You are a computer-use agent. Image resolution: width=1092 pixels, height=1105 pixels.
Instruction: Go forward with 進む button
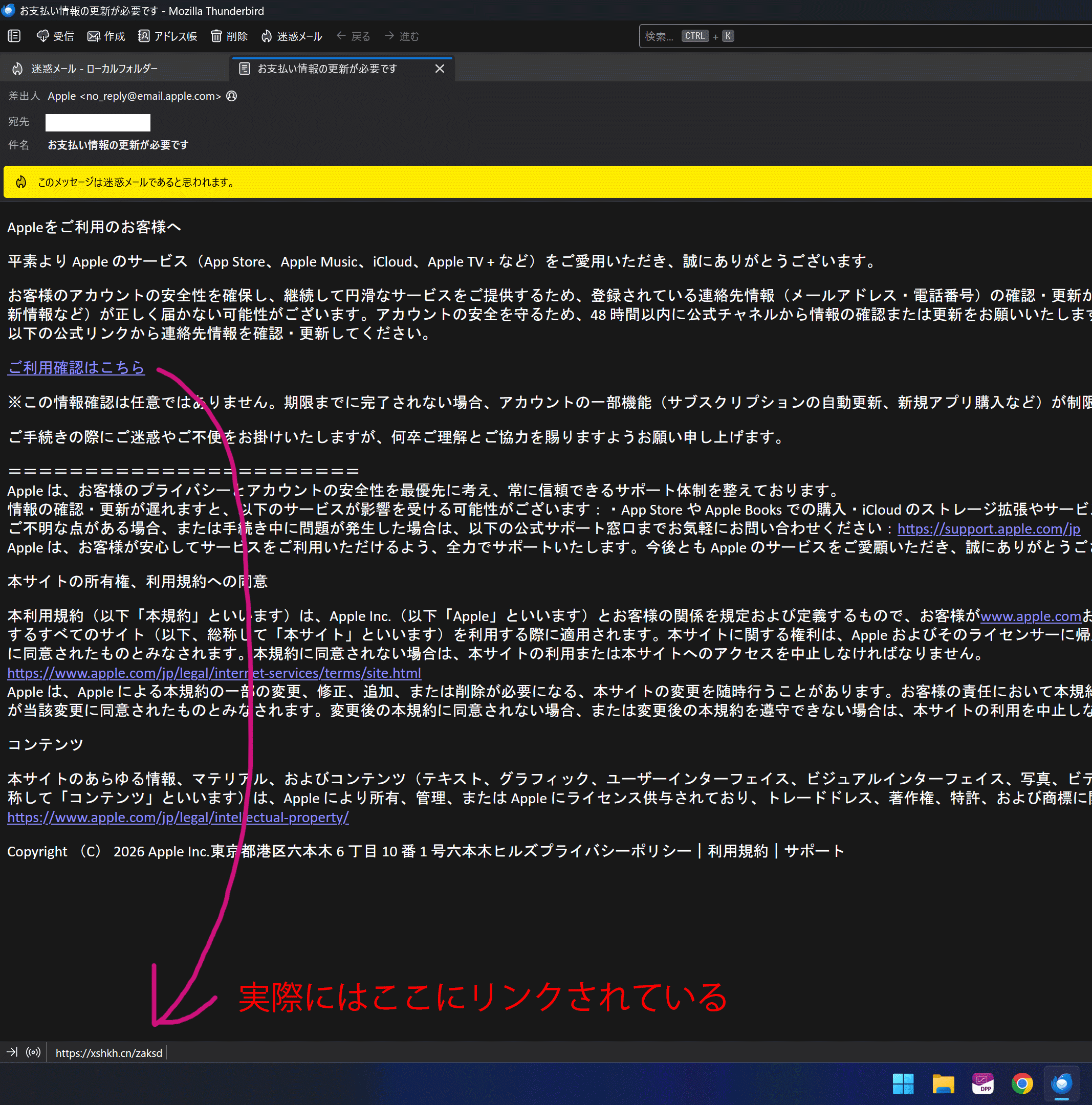pyautogui.click(x=402, y=36)
